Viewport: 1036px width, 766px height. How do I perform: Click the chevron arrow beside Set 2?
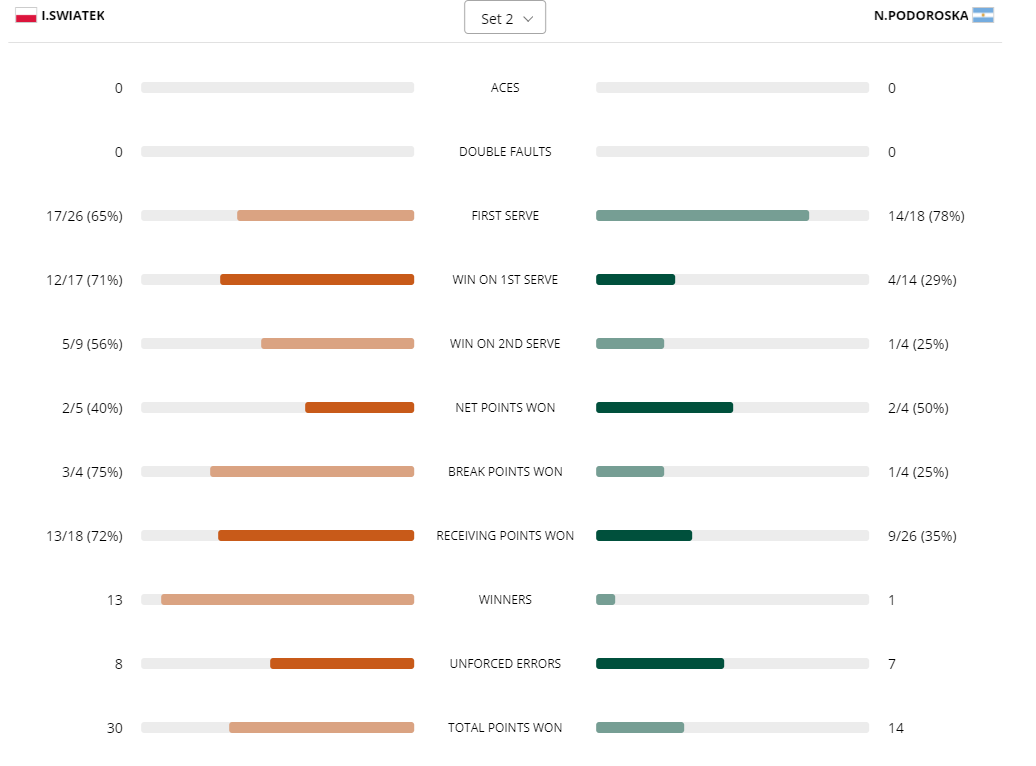click(528, 19)
